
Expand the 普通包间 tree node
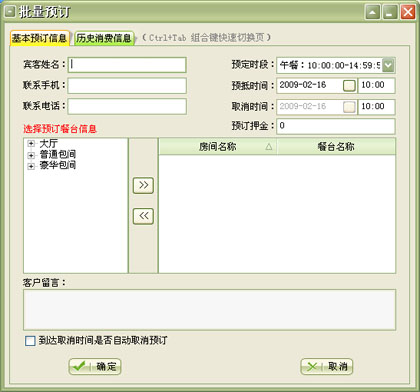pos(31,155)
